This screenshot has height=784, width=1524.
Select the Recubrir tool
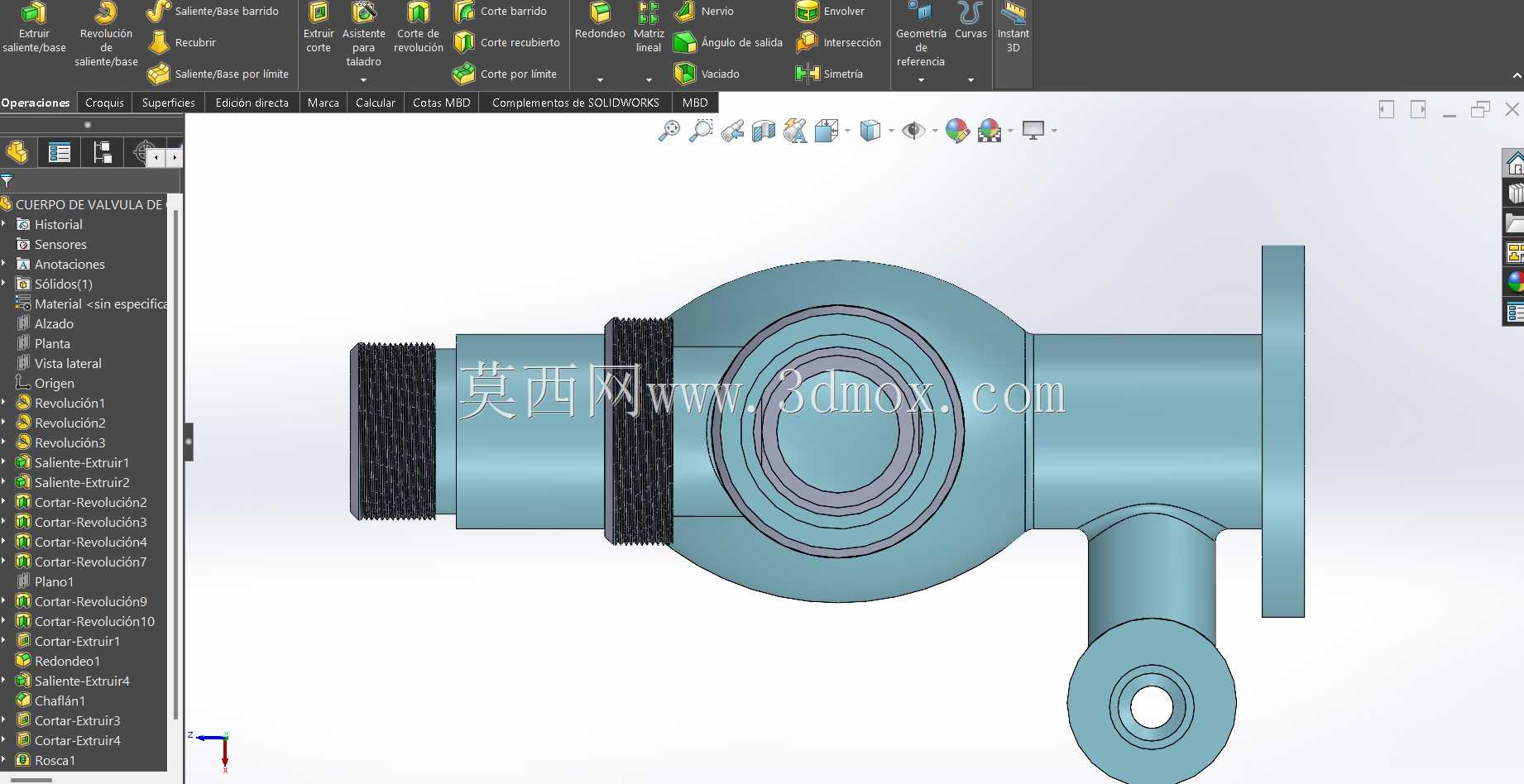[x=182, y=42]
